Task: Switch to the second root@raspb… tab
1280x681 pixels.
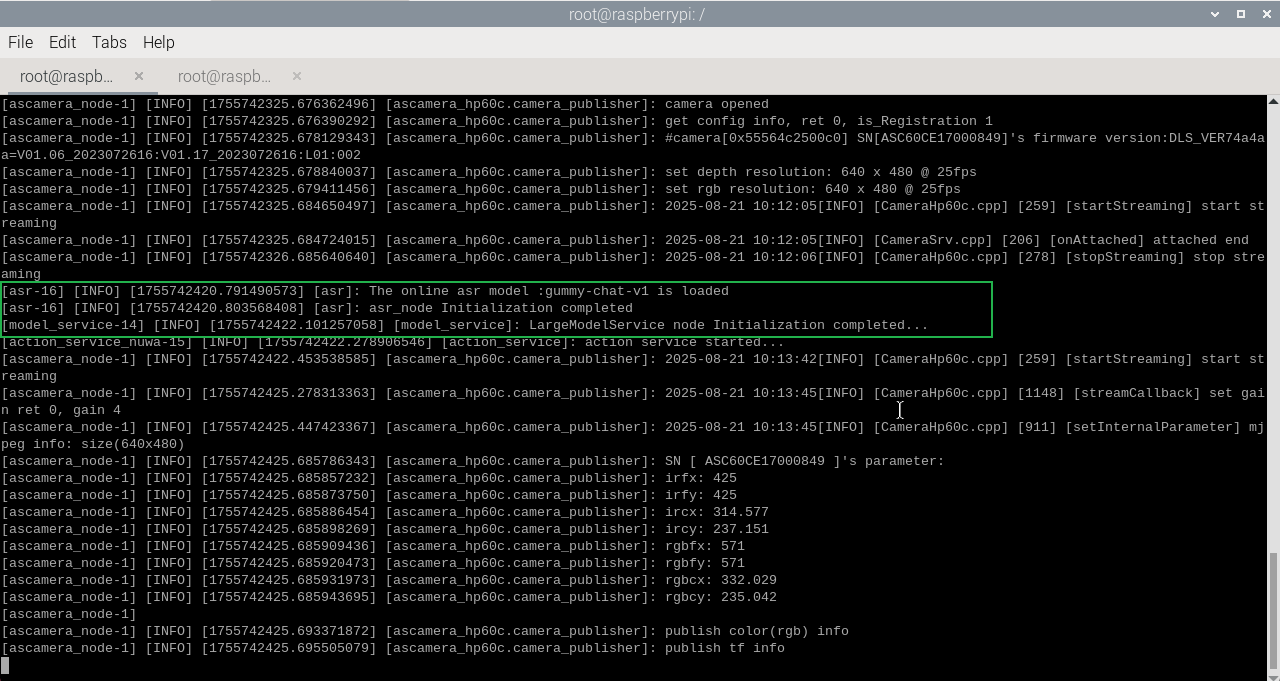Action: [224, 76]
